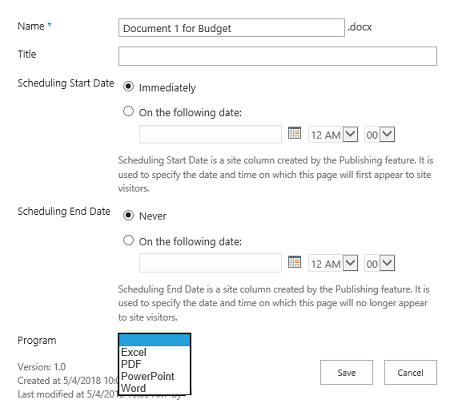Click the empty Title input field
The height and width of the screenshot is (416, 458).
pyautogui.click(x=277, y=56)
